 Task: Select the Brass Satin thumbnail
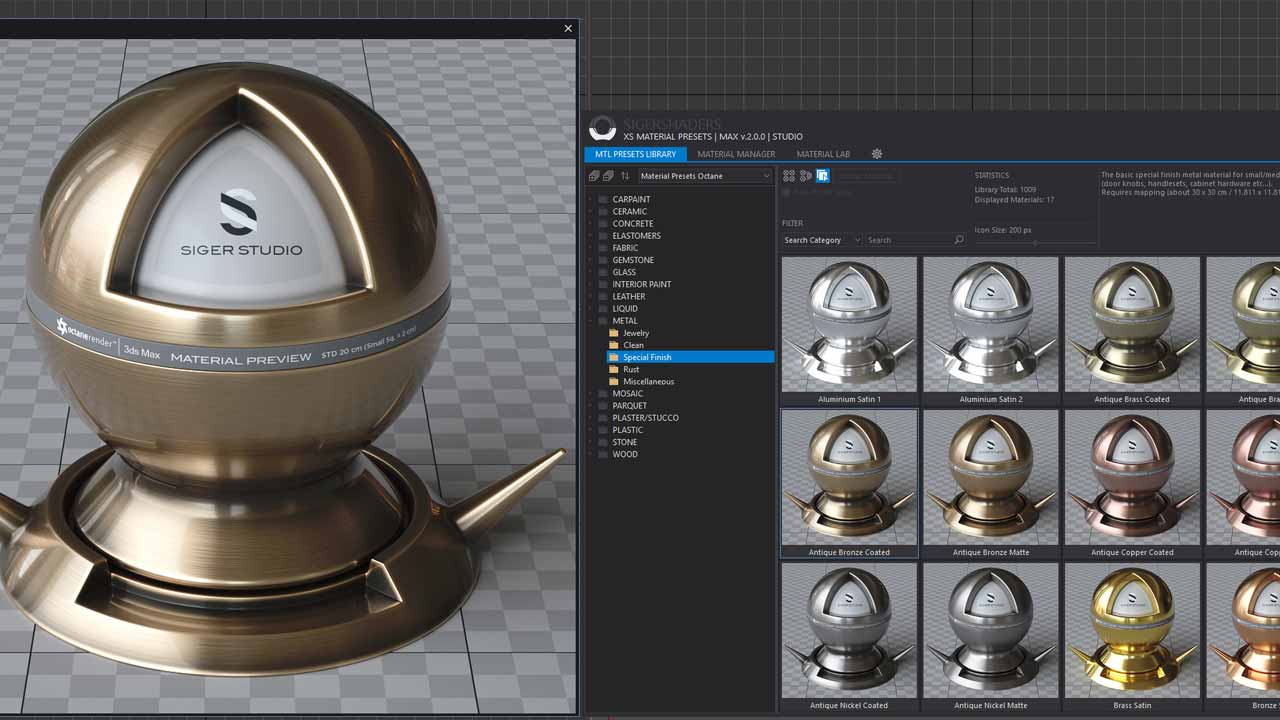pyautogui.click(x=1132, y=630)
